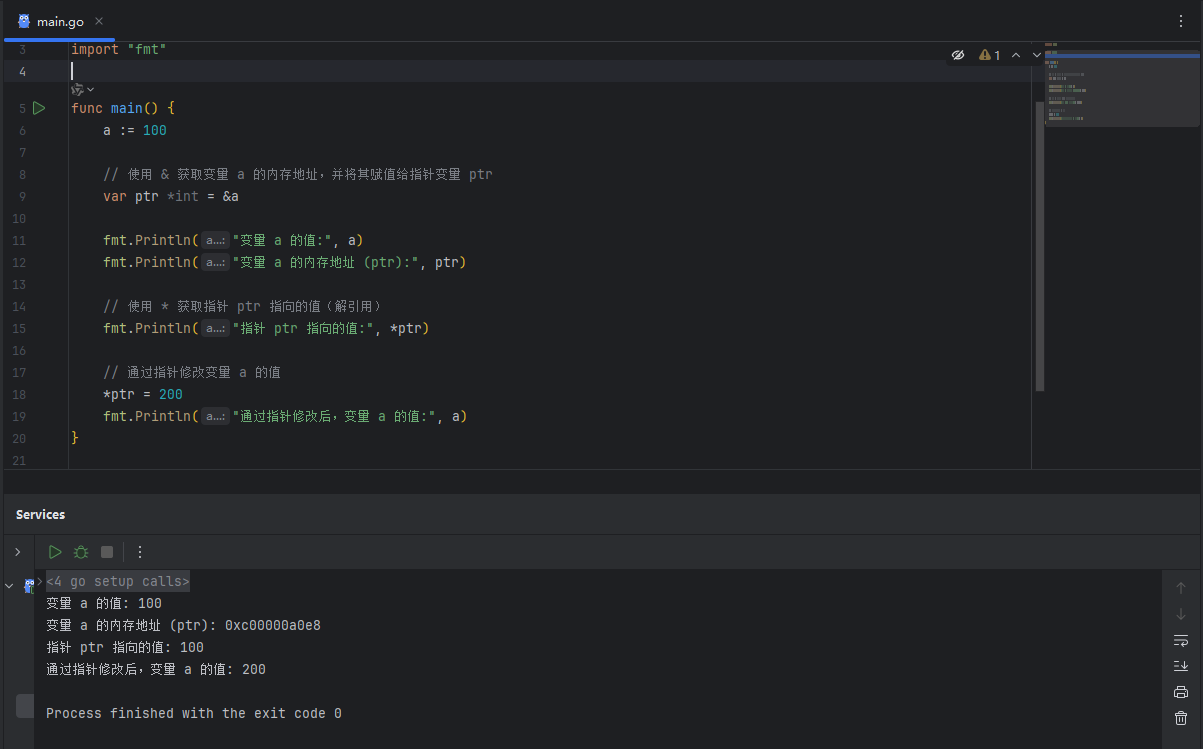Image resolution: width=1203 pixels, height=749 pixels.
Task: Open more options next to the Stop button
Action: (140, 552)
